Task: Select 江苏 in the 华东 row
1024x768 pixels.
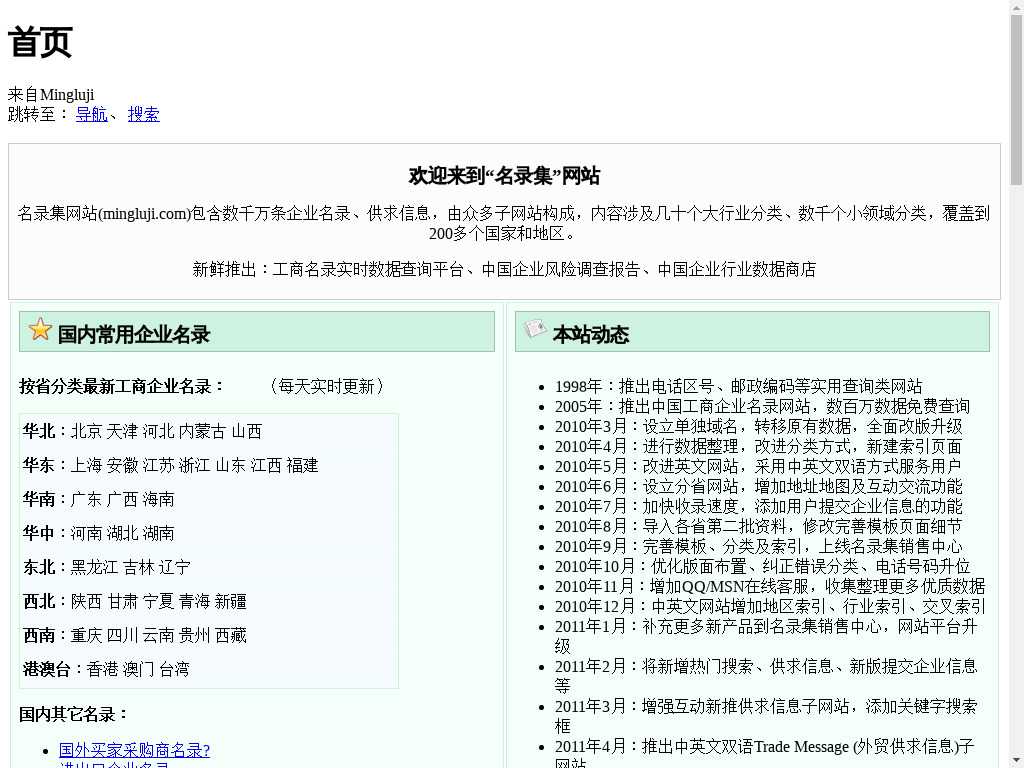Action: [158, 465]
